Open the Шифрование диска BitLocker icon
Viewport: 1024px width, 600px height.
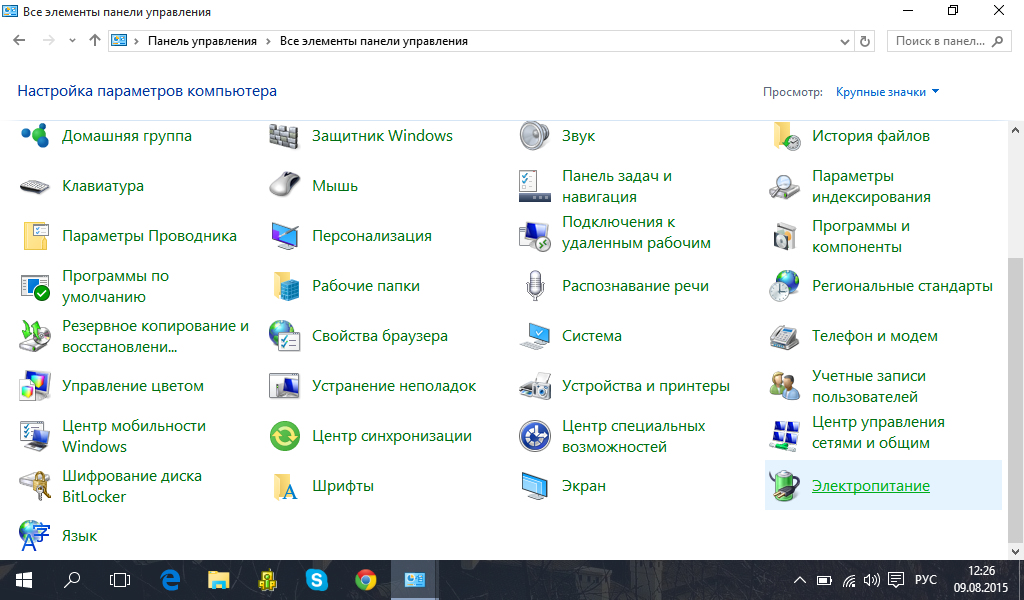(x=35, y=486)
